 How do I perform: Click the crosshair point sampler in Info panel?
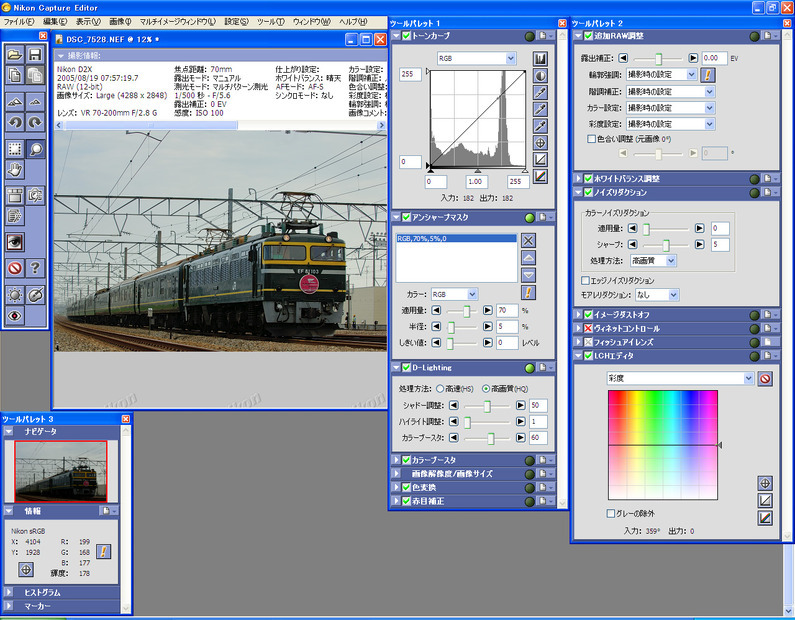[26, 570]
